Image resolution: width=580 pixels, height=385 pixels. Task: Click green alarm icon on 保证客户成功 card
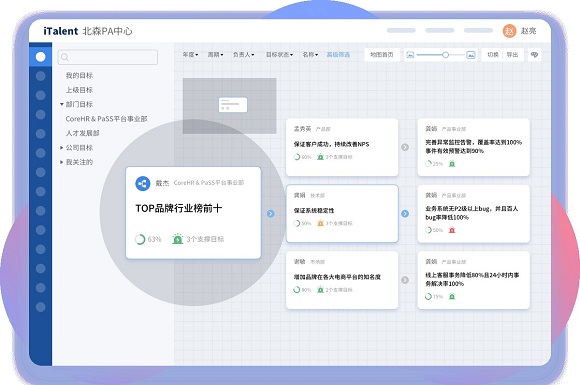tap(320, 157)
